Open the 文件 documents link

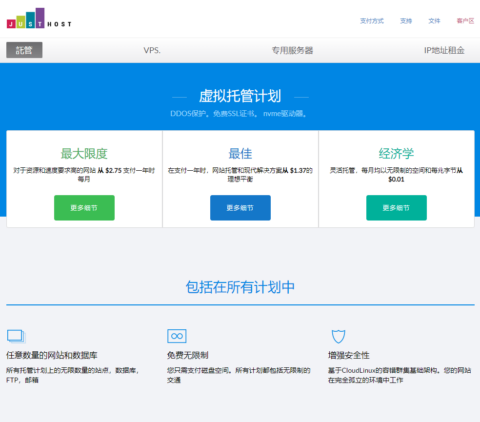pos(434,21)
